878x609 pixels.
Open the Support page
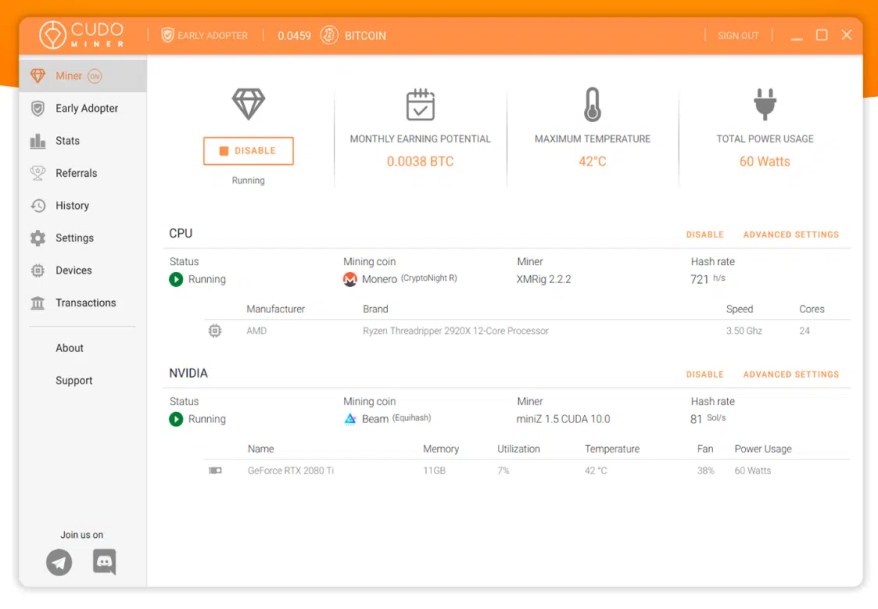point(74,381)
